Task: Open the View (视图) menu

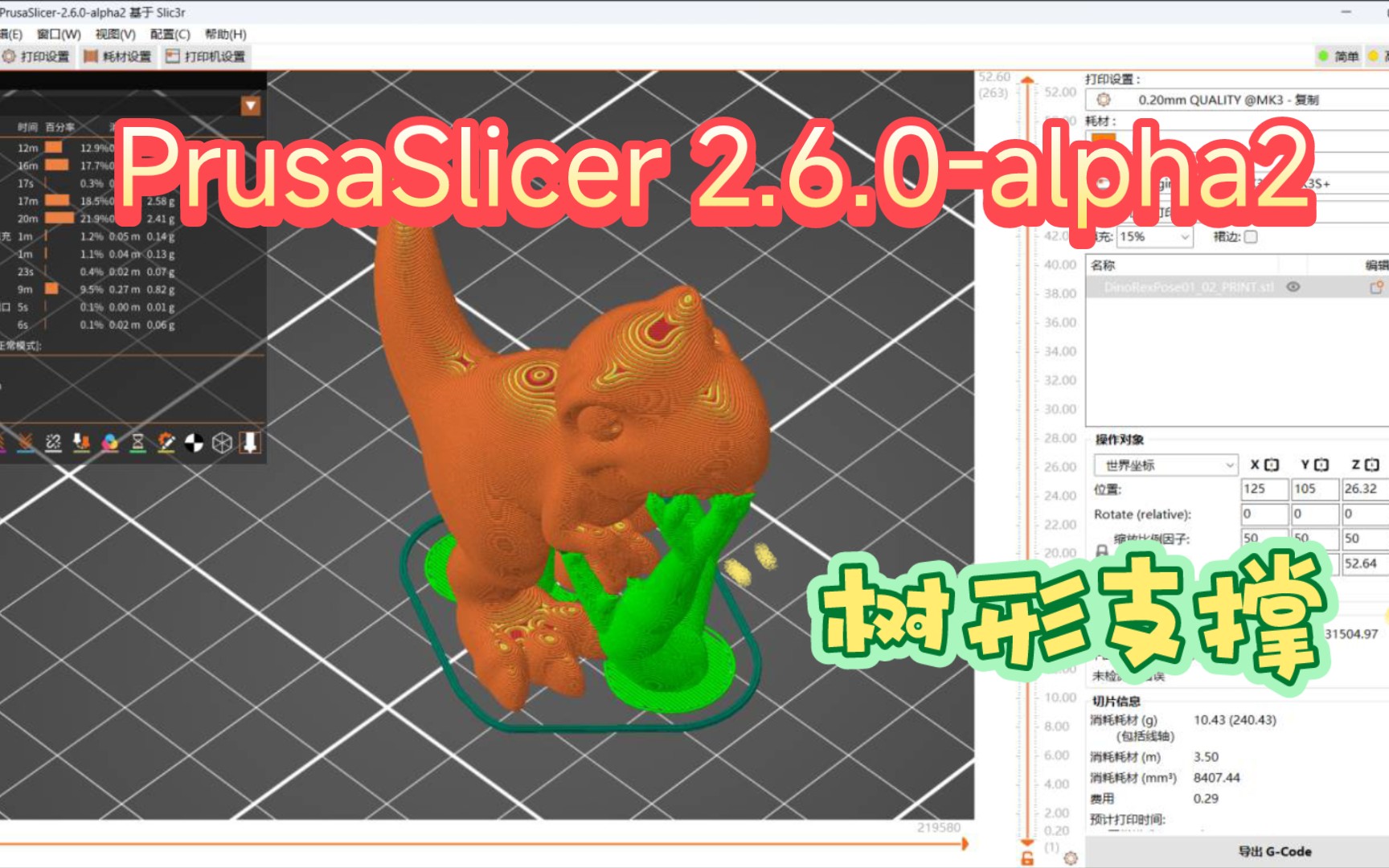Action: (x=115, y=34)
